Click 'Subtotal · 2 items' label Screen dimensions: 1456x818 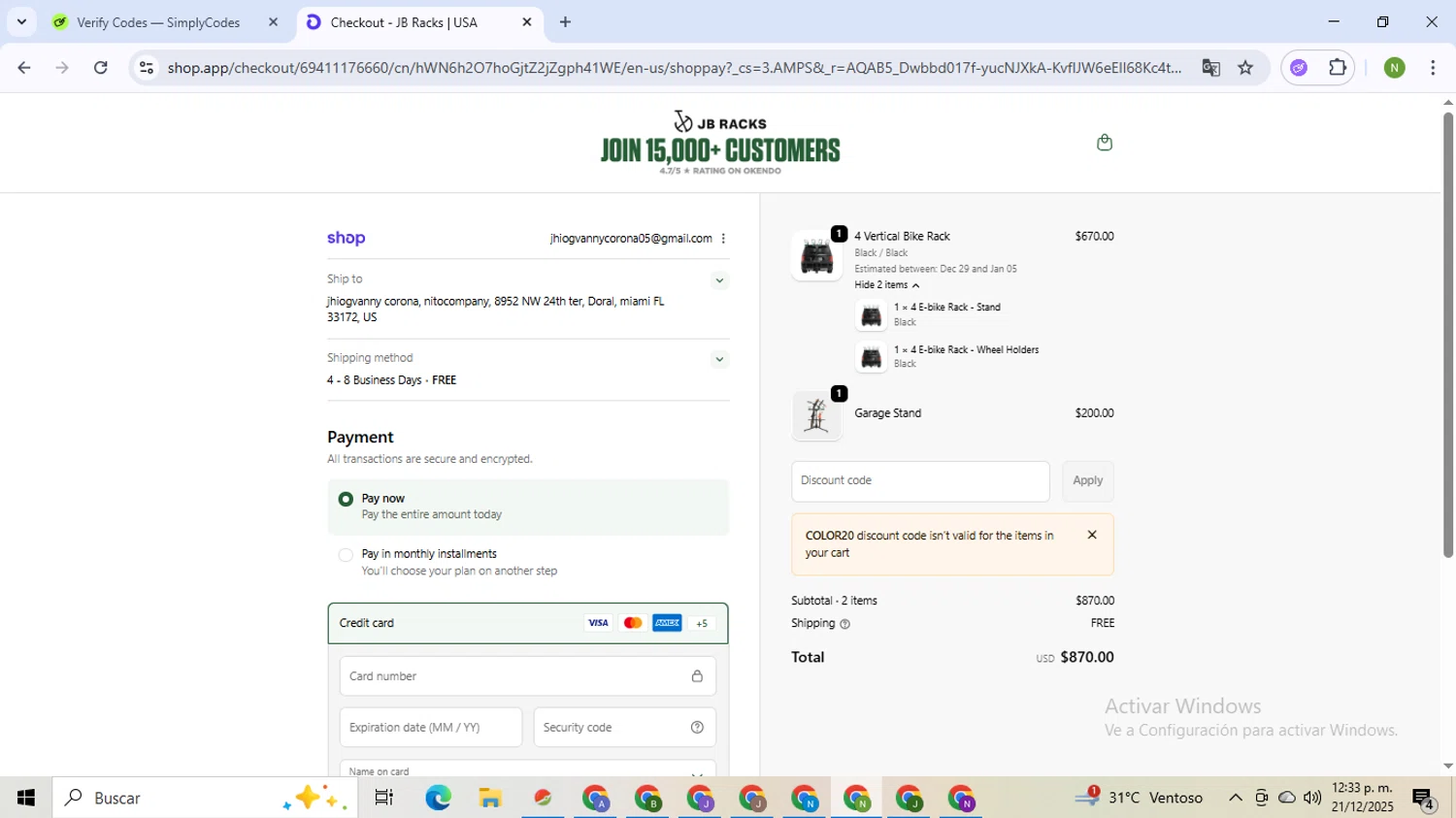834,601
